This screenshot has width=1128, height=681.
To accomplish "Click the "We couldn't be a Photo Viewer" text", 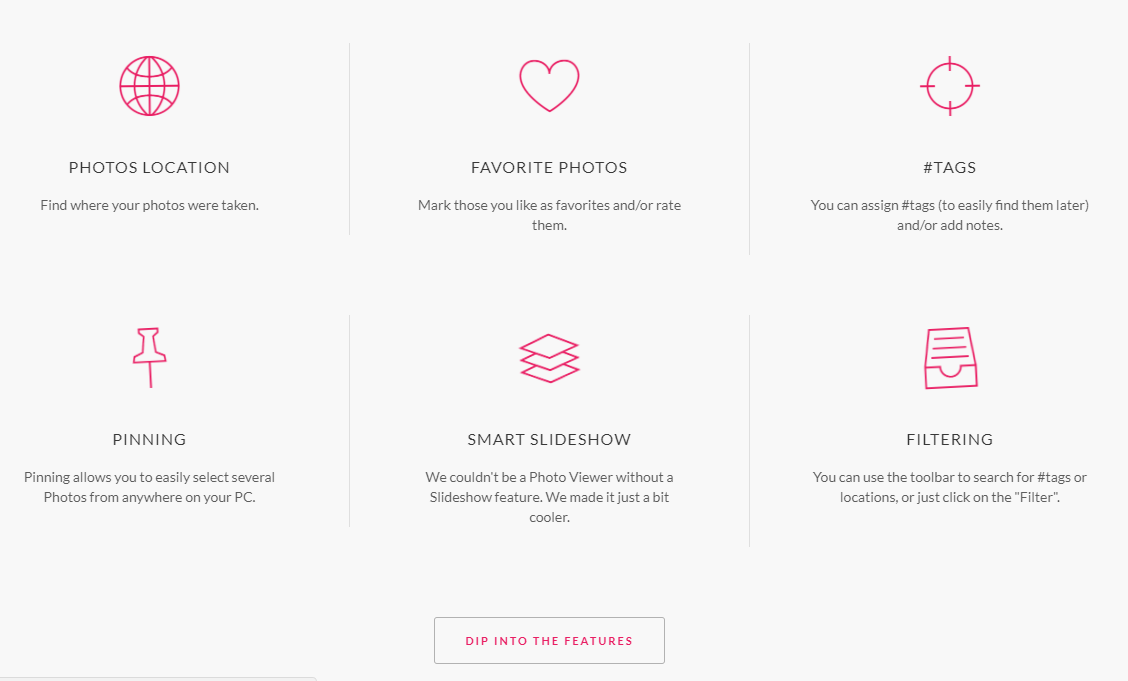I will pyautogui.click(x=549, y=497).
